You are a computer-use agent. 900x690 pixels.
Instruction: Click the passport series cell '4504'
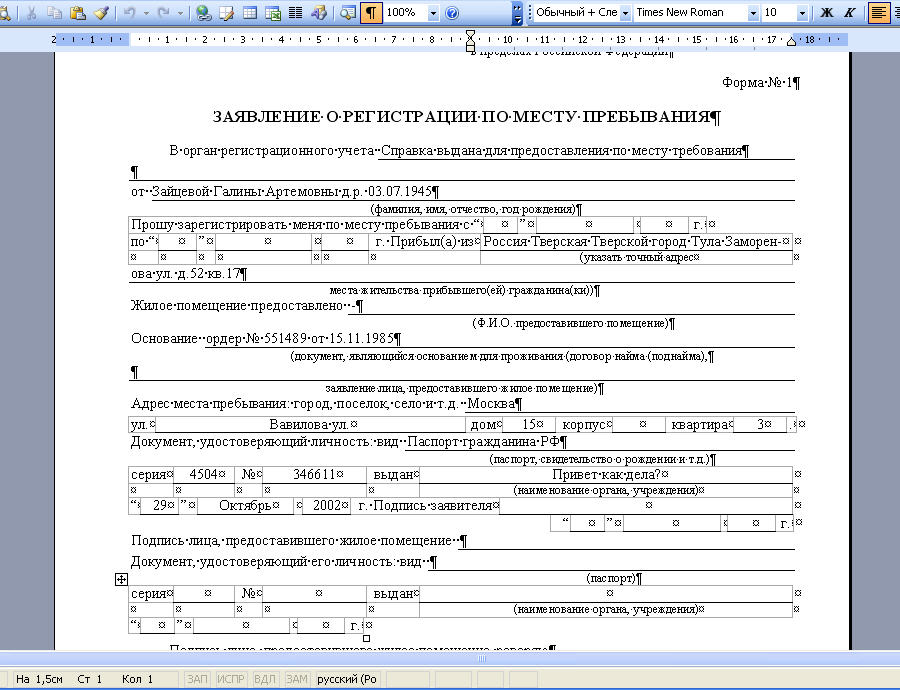tap(203, 475)
